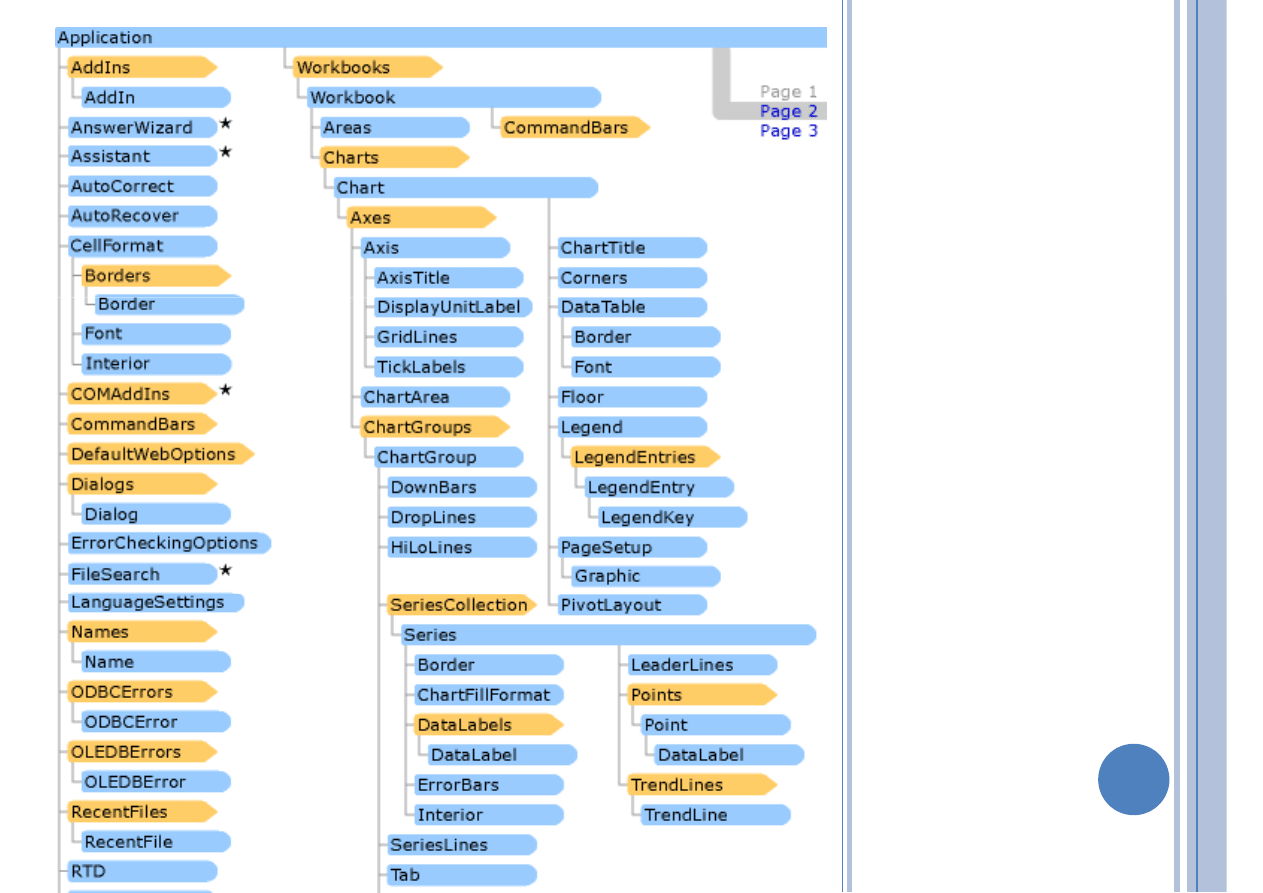Screen dimensions: 1263x893
Task: Select the Application root node
Action: click(x=105, y=38)
